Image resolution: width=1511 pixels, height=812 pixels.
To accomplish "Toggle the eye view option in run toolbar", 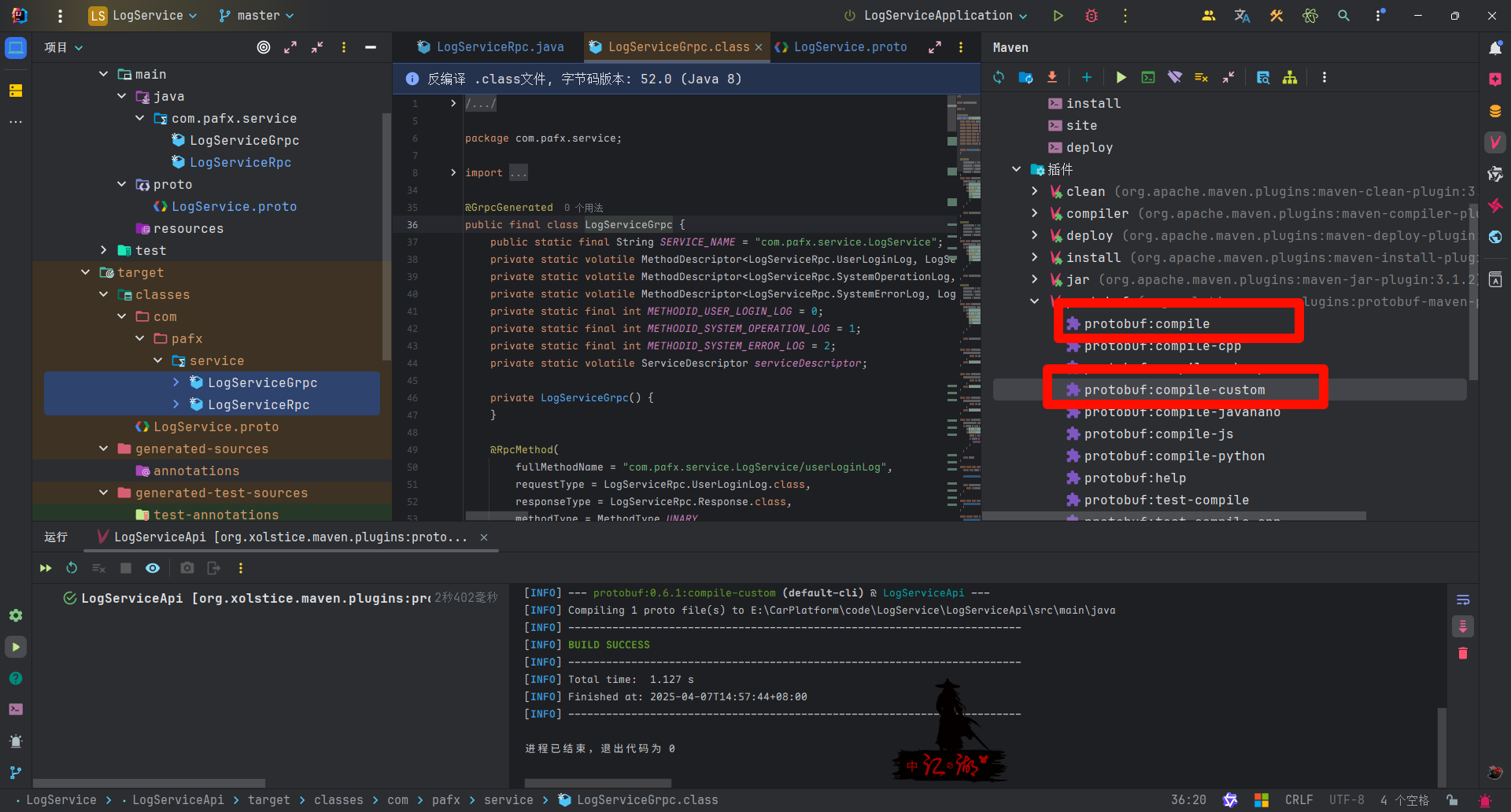I will point(153,568).
